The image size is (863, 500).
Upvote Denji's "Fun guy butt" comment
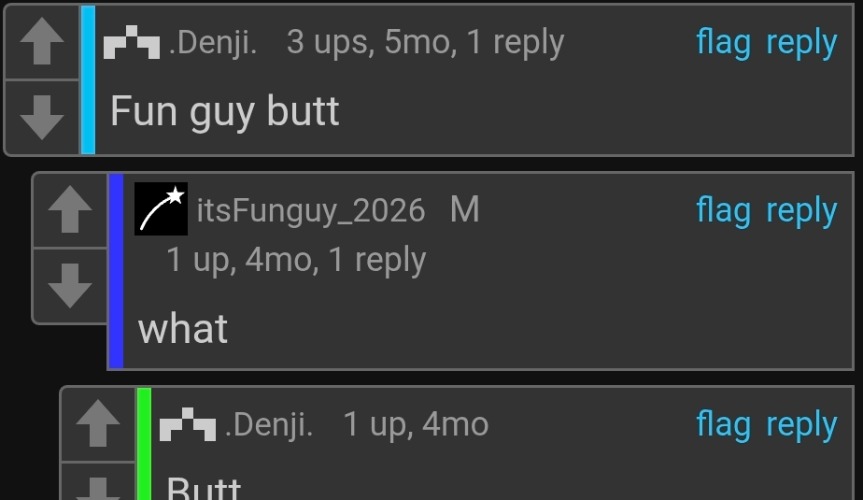pos(42,42)
